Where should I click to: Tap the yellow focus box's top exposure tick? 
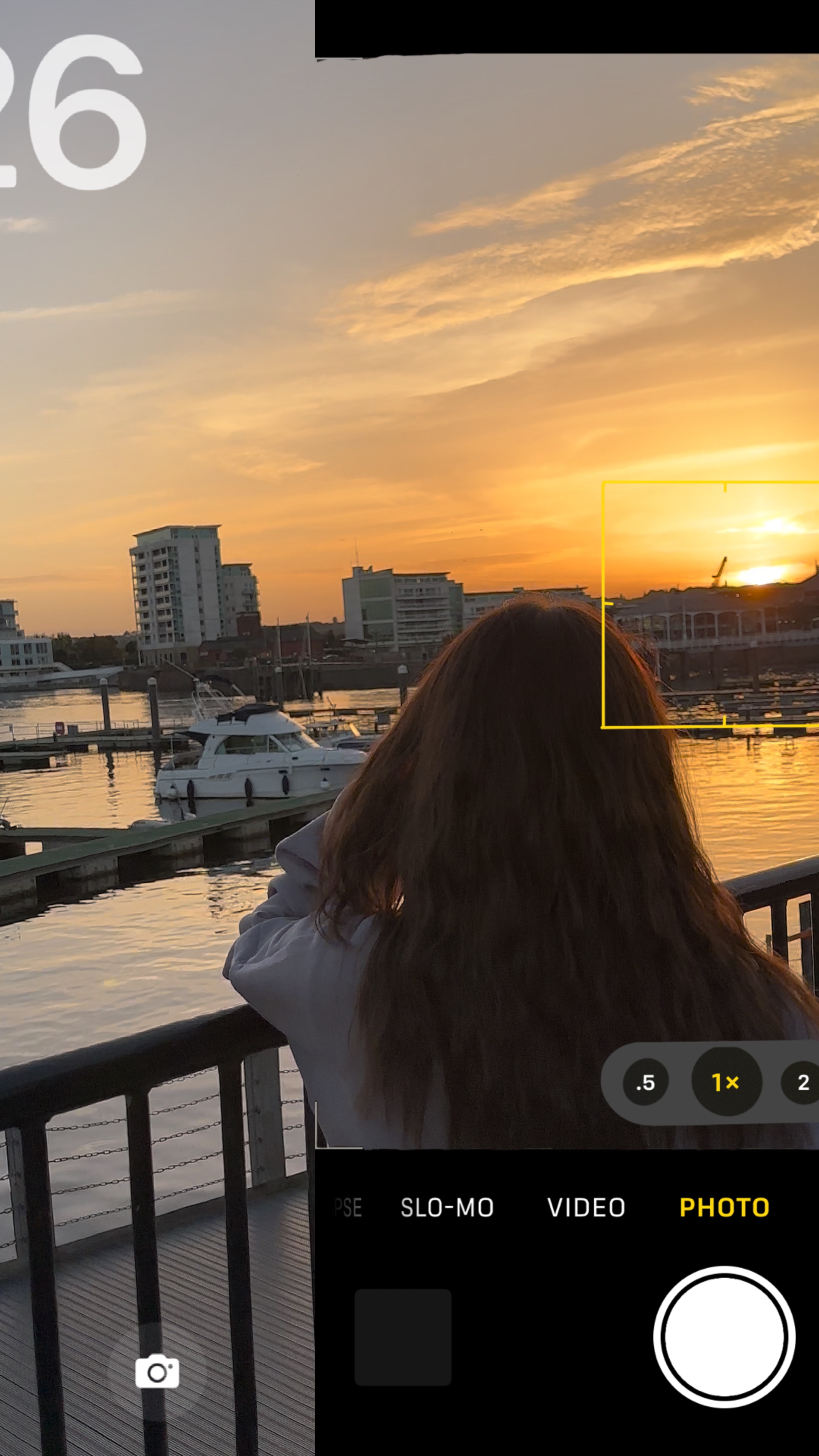click(725, 486)
